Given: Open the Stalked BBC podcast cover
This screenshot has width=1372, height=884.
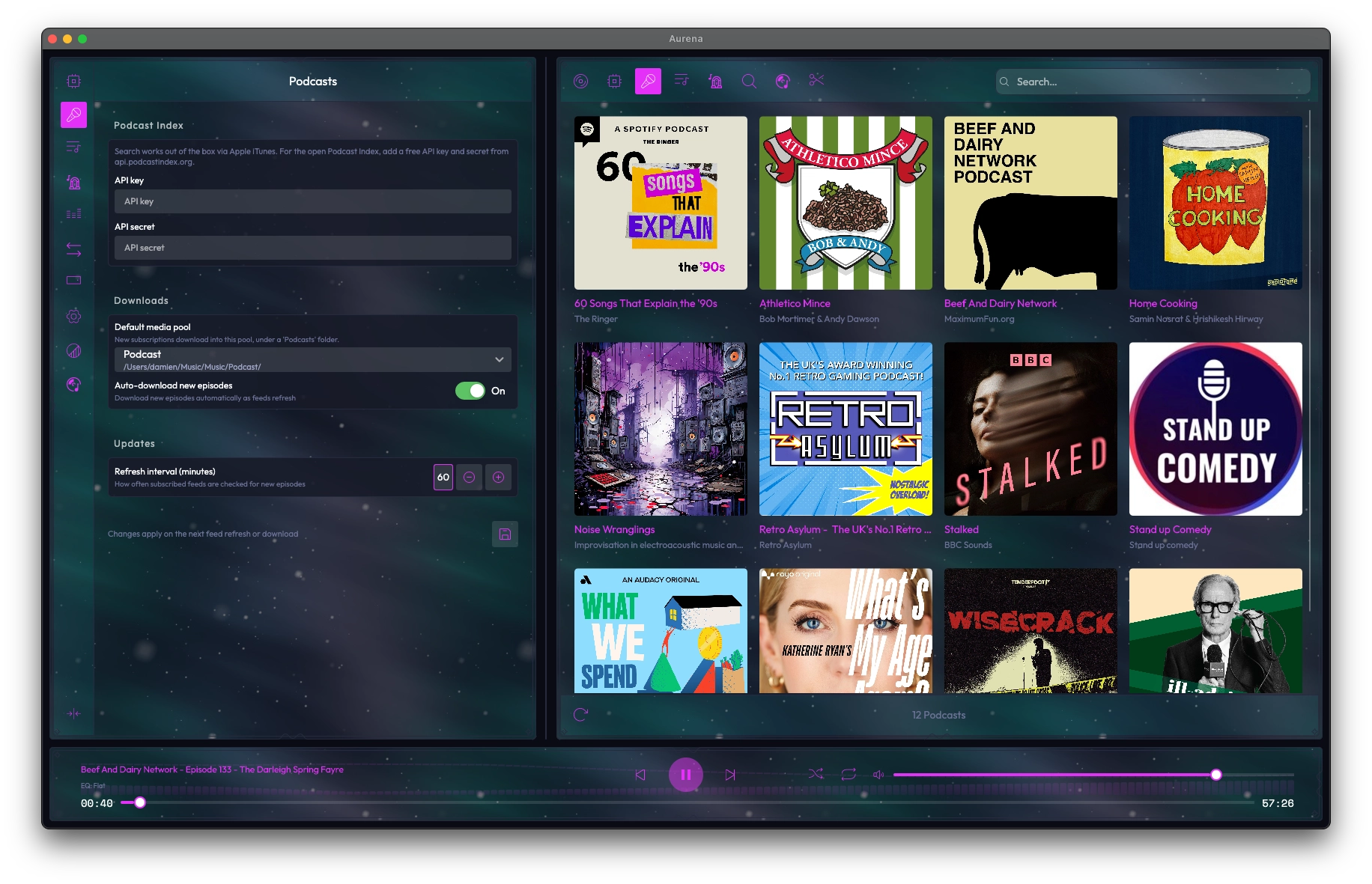Looking at the screenshot, I should coord(1030,429).
